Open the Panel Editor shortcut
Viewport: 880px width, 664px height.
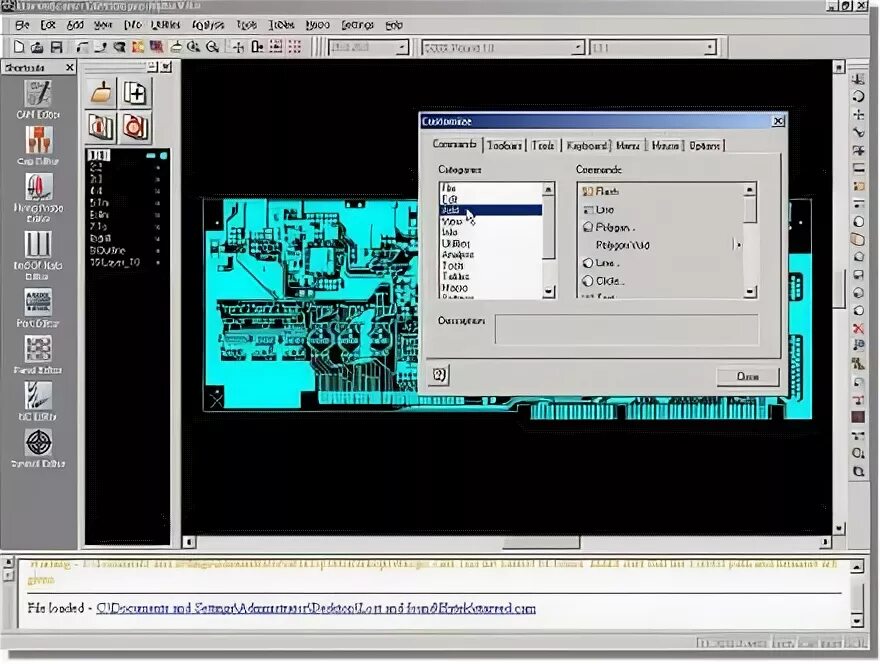pyautogui.click(x=38, y=355)
